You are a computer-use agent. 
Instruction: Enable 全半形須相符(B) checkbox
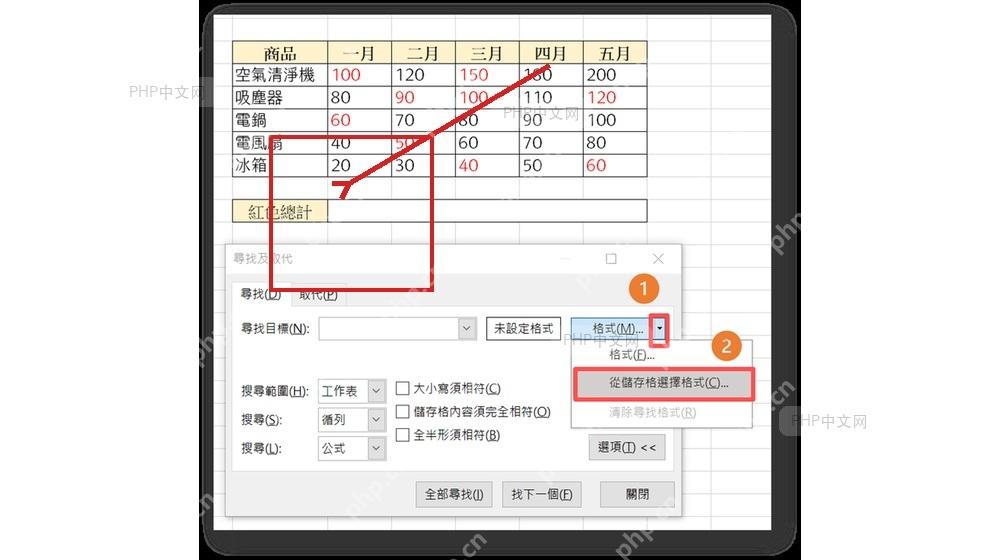402,435
